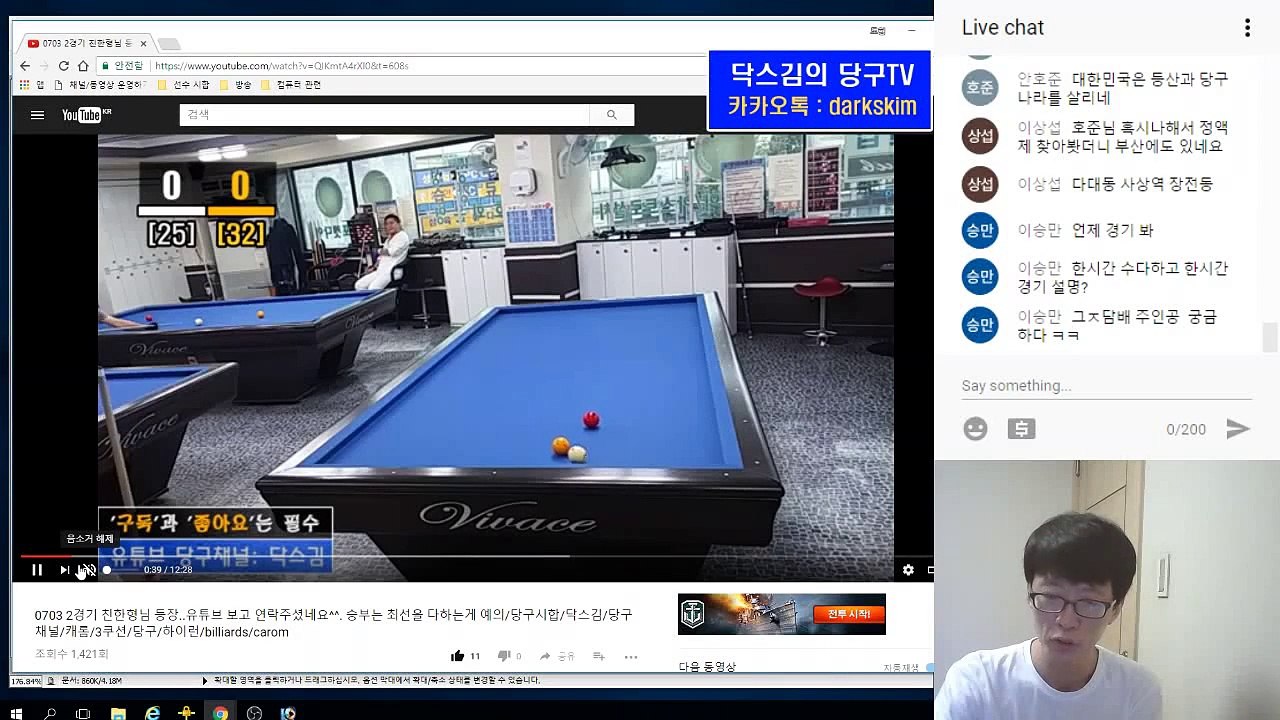Open Windows taskbar search
1280x720 pixels.
click(50, 713)
